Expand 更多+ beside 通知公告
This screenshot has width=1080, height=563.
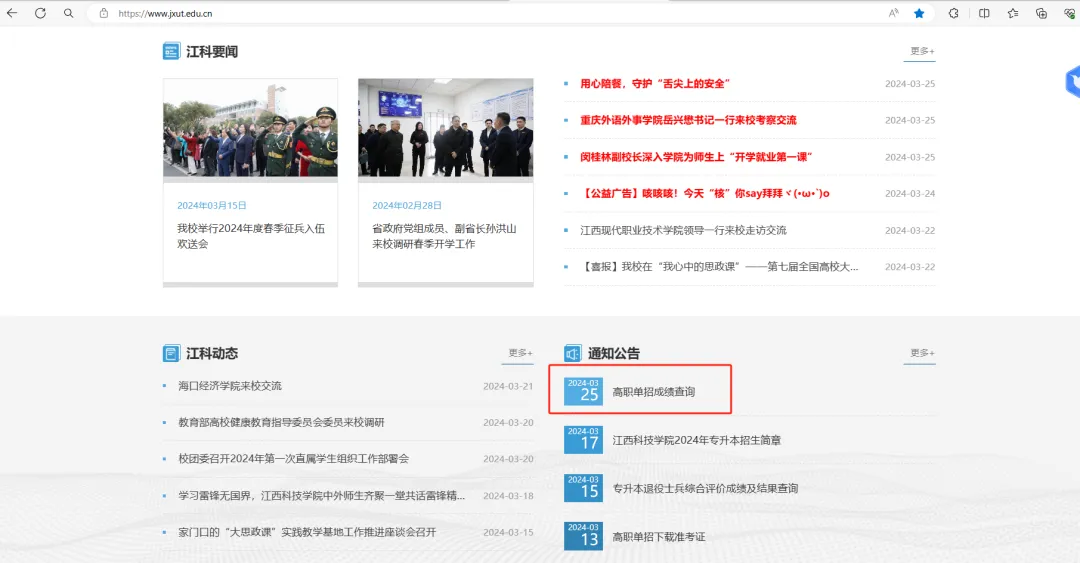pos(921,353)
